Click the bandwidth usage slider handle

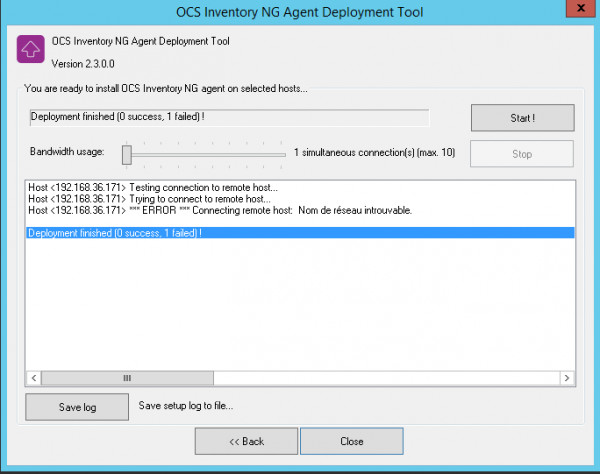tap(127, 155)
